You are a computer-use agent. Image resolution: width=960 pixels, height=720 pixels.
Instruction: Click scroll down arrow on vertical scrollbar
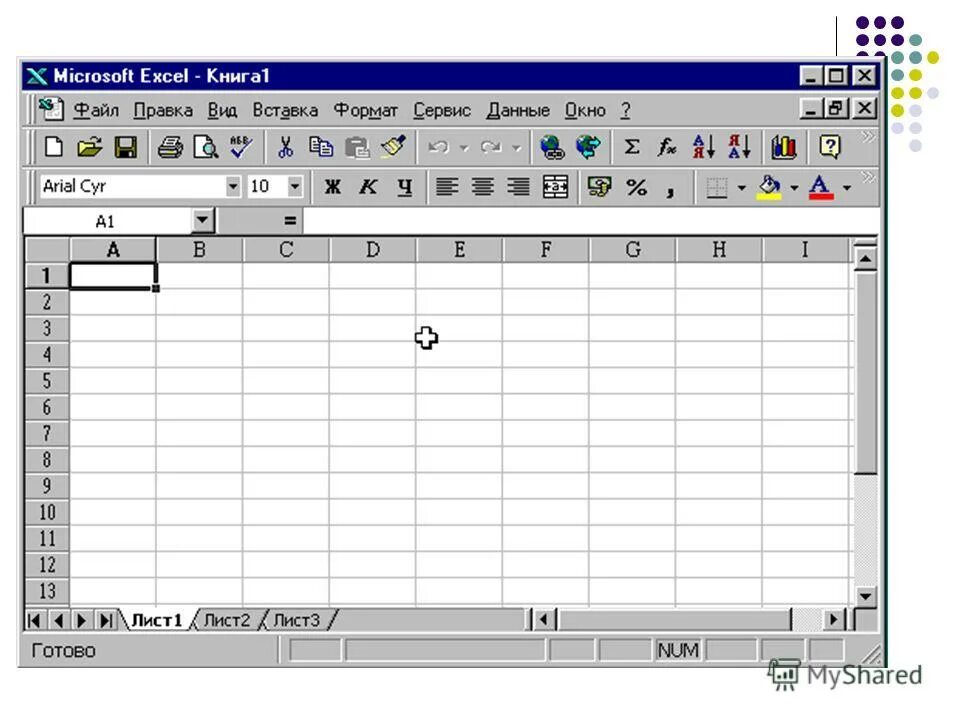coord(866,595)
